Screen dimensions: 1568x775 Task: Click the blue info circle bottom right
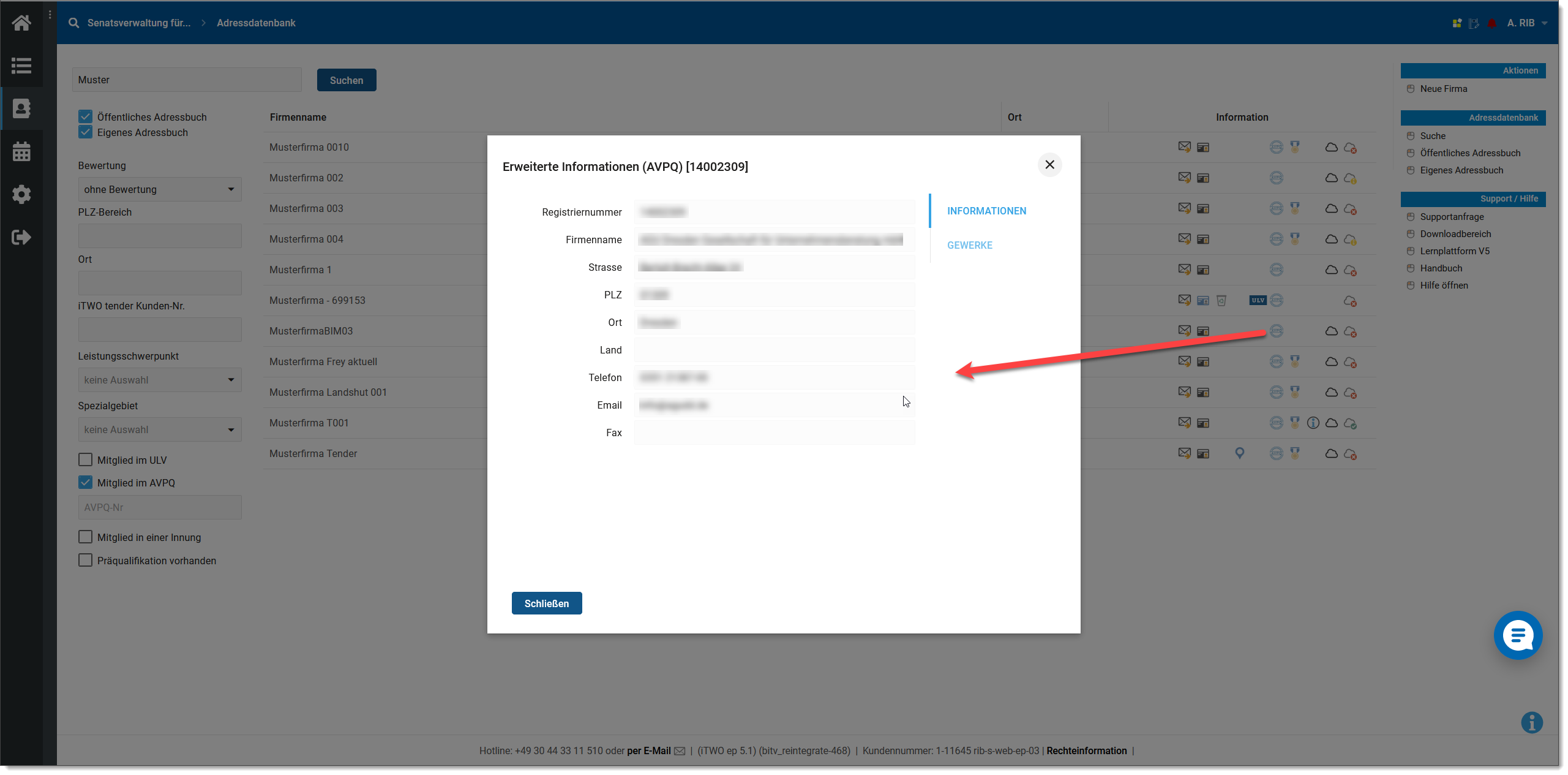click(1532, 722)
